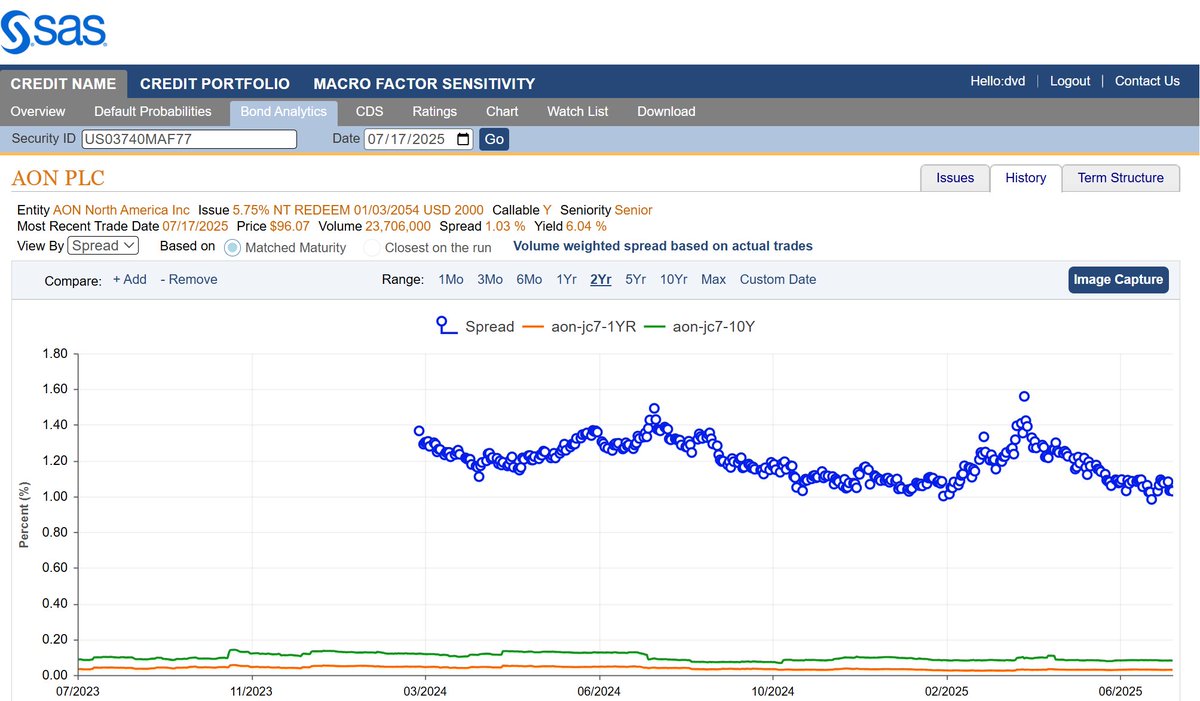Switch to the Term Structure tab
The height and width of the screenshot is (701, 1200).
click(x=1121, y=177)
